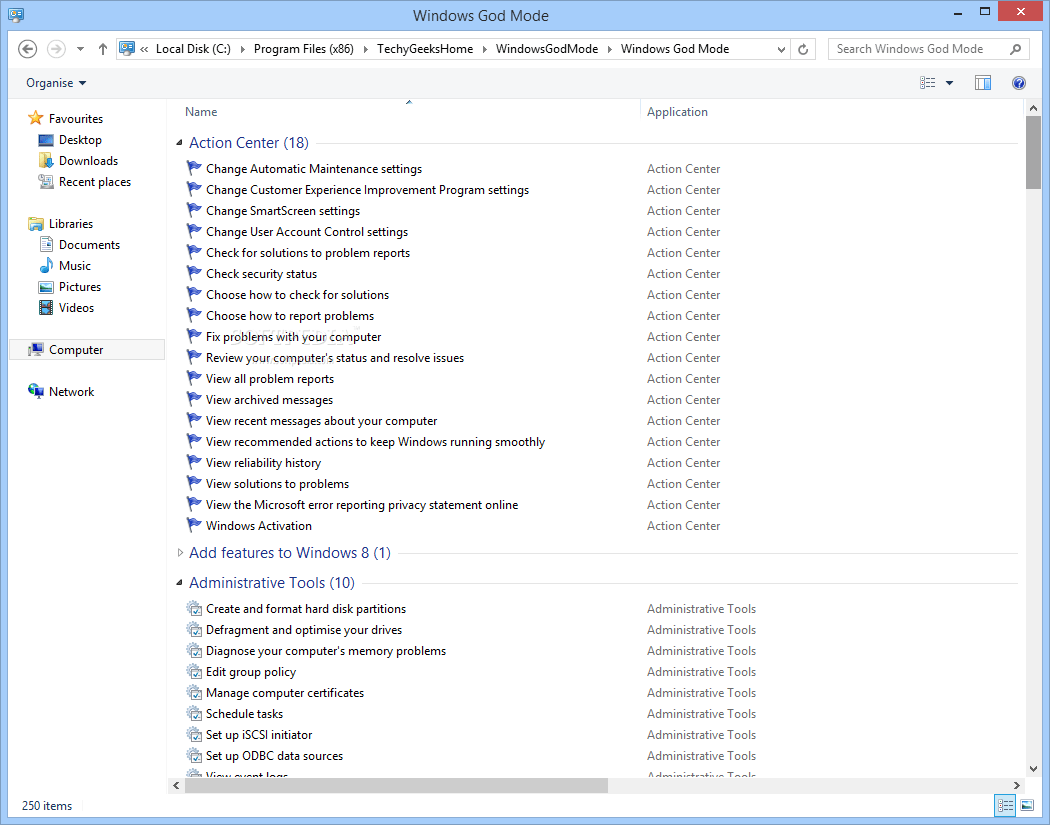Open the address bar history dropdown

point(780,48)
